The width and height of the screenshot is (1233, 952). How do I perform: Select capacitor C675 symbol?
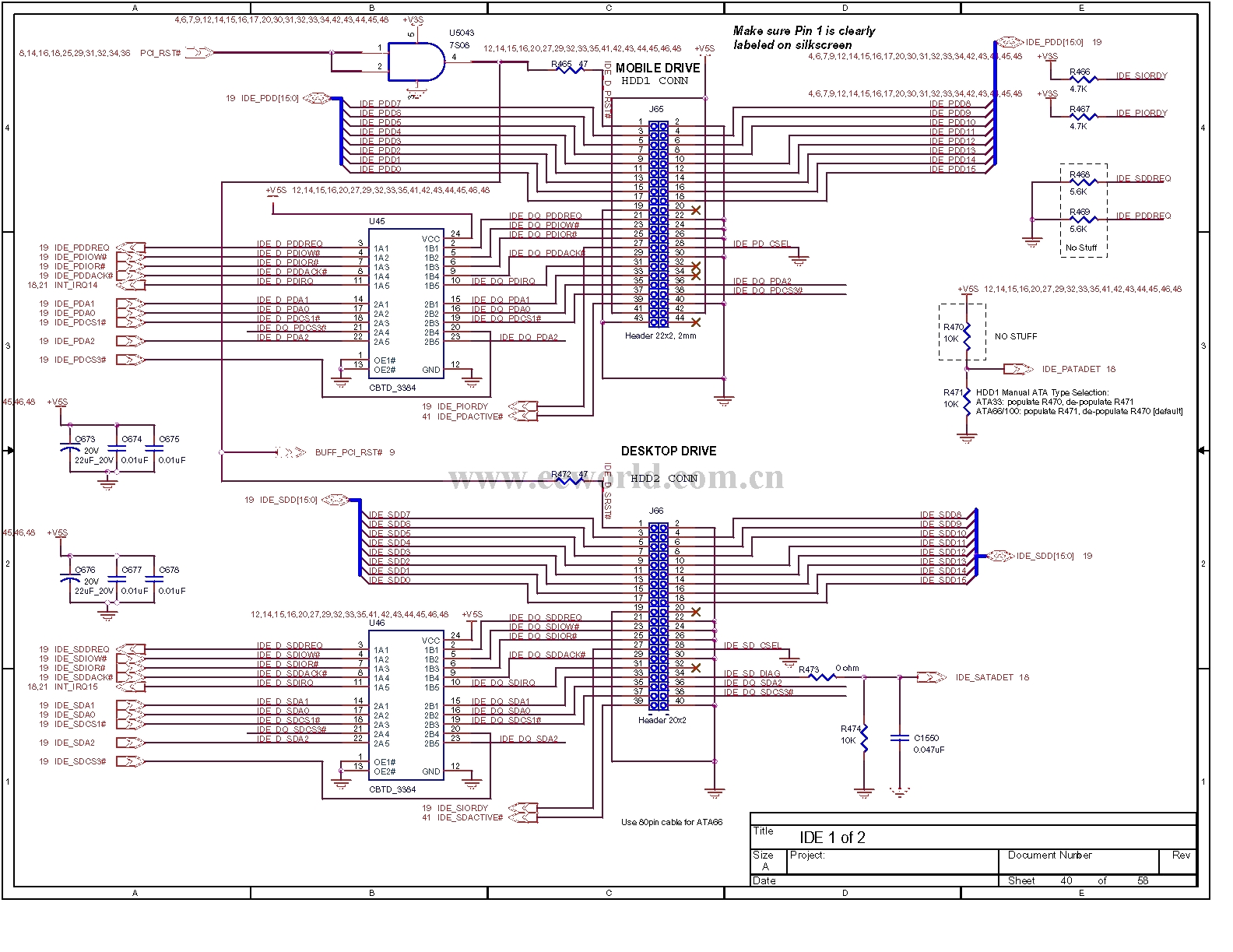pos(154,449)
